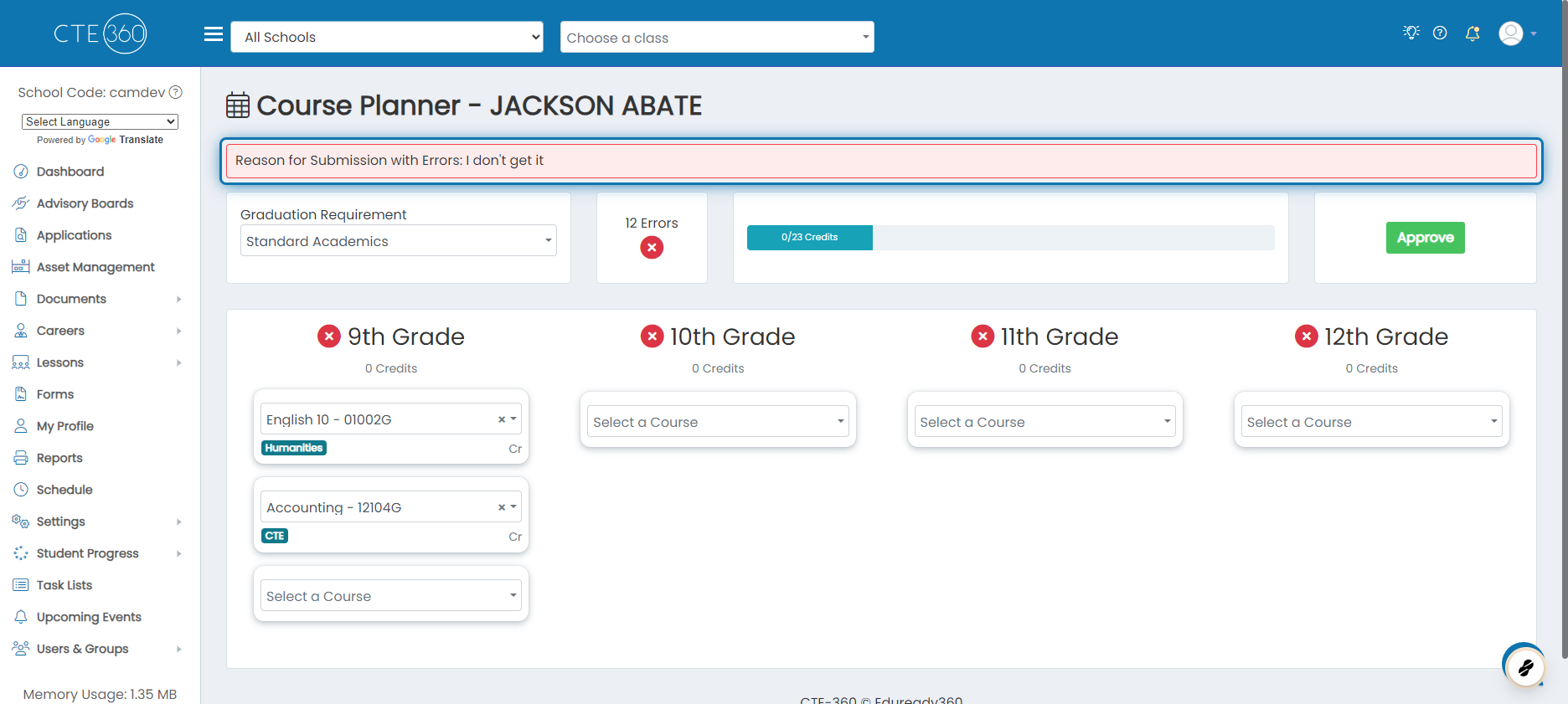Open the Reports link
Viewport: 1568px width, 704px height.
point(59,458)
